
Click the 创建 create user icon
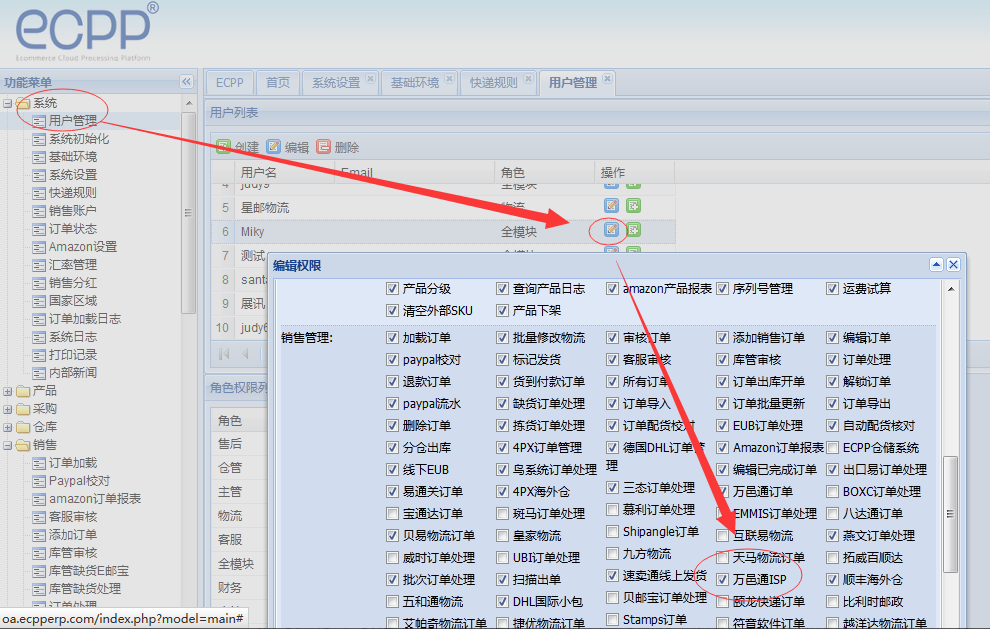(224, 147)
